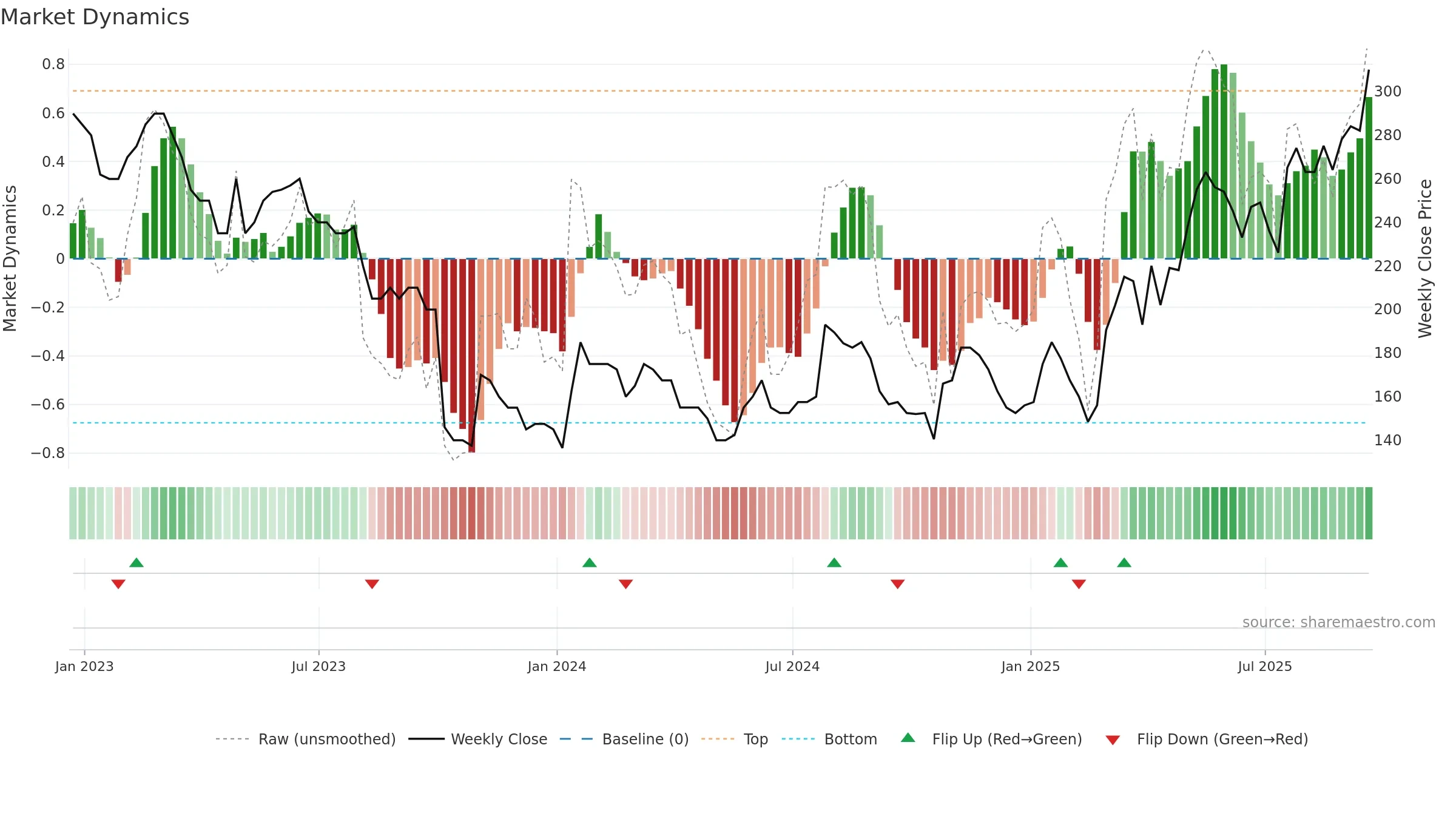This screenshot has width=1456, height=819.
Task: Toggle the Raw (unsmoothed) legend entry
Action: click(x=327, y=739)
